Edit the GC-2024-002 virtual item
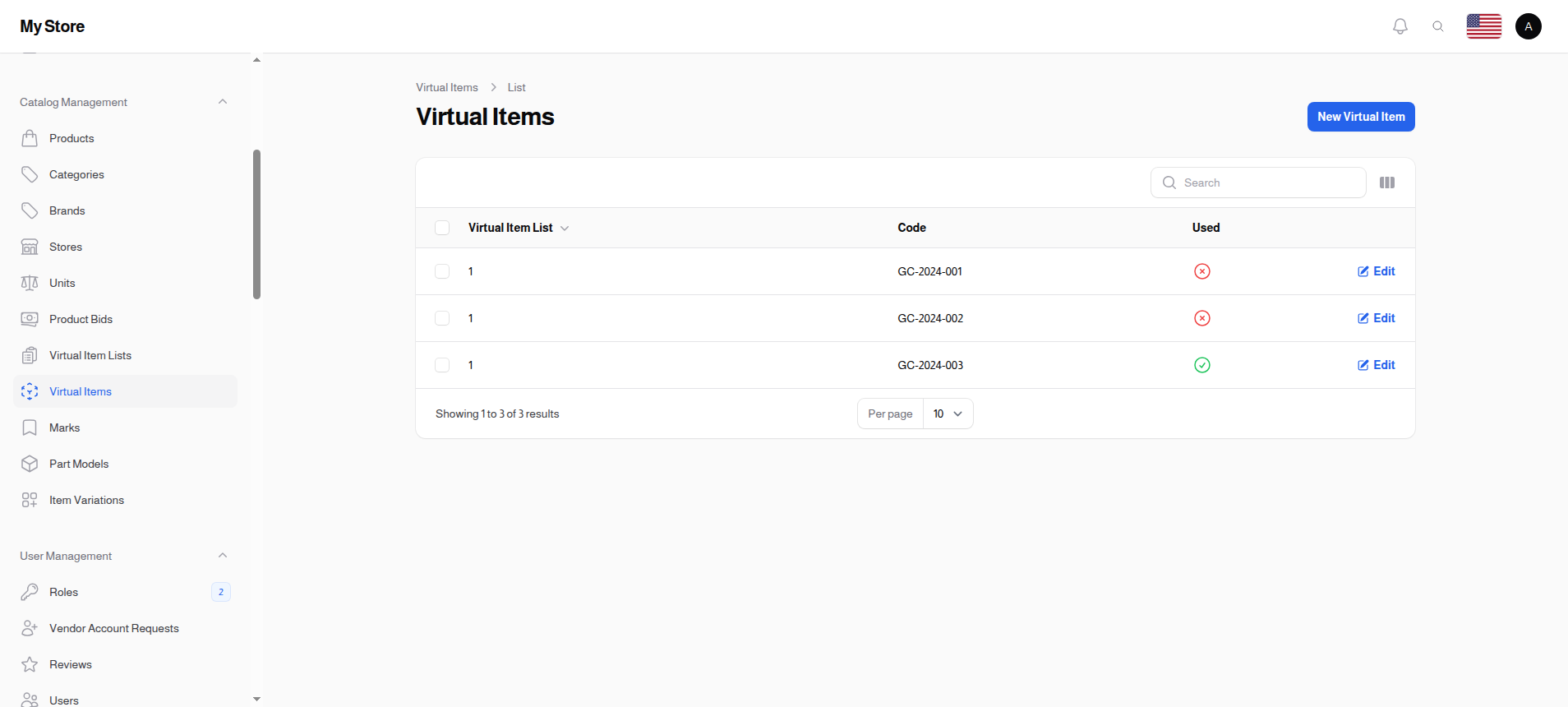This screenshot has height=707, width=1568. tap(1377, 318)
